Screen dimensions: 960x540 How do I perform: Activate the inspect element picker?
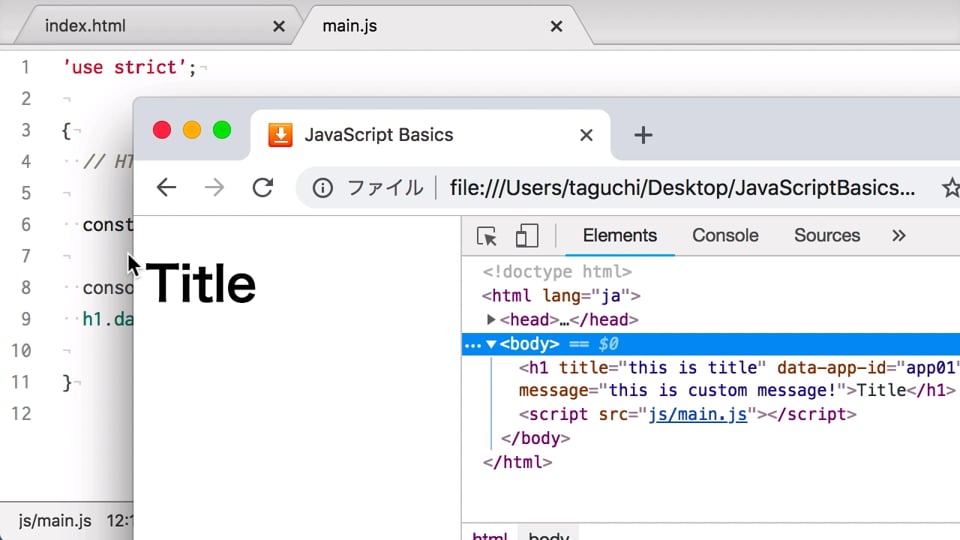[x=487, y=236]
